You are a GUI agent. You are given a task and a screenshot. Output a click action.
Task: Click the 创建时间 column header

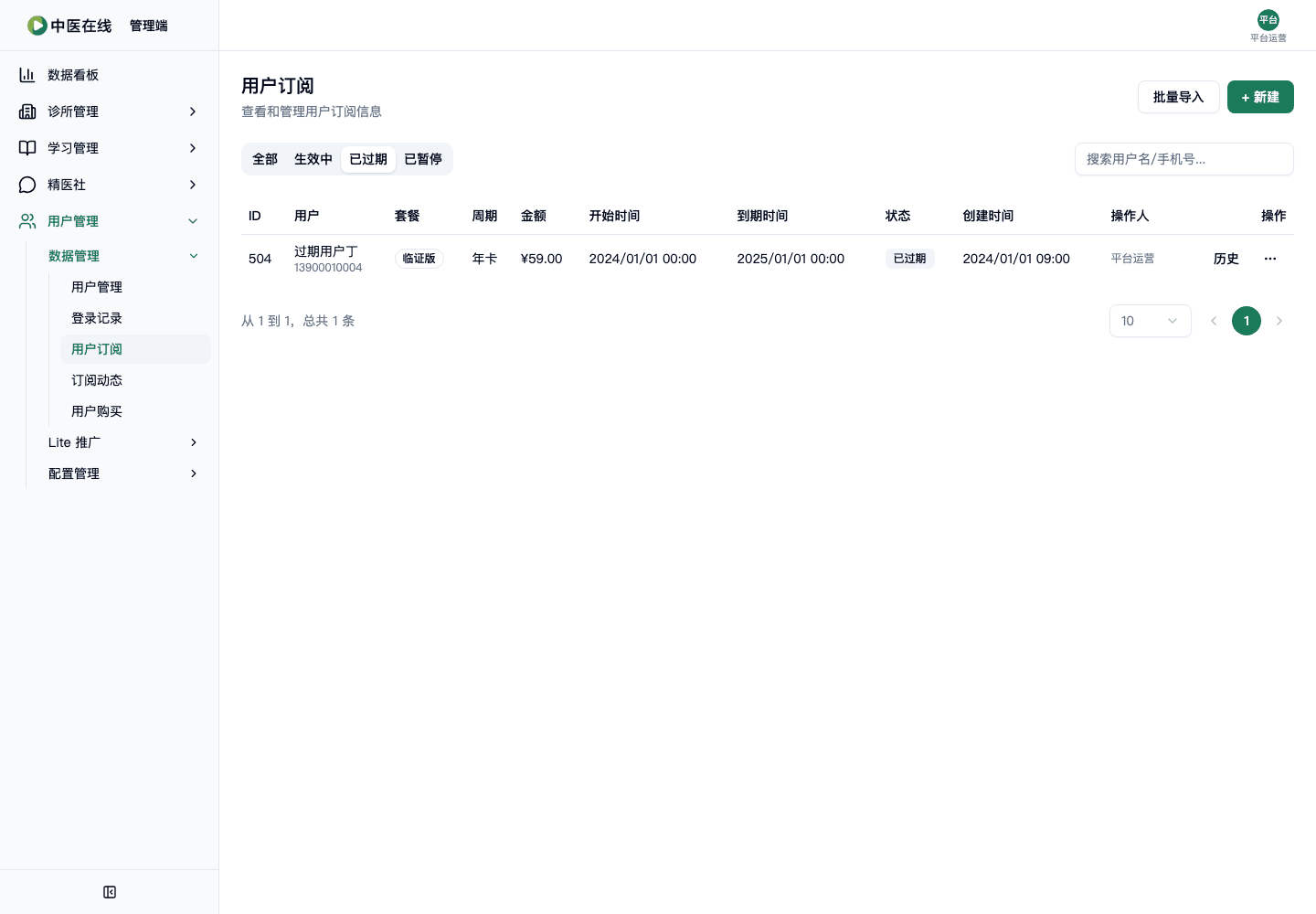989,216
